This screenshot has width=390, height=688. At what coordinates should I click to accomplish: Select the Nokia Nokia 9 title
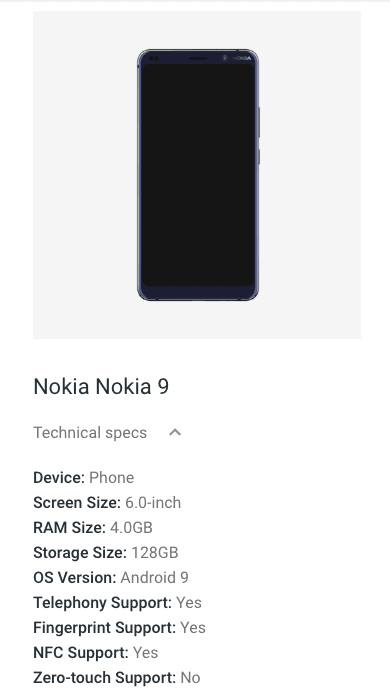click(101, 387)
